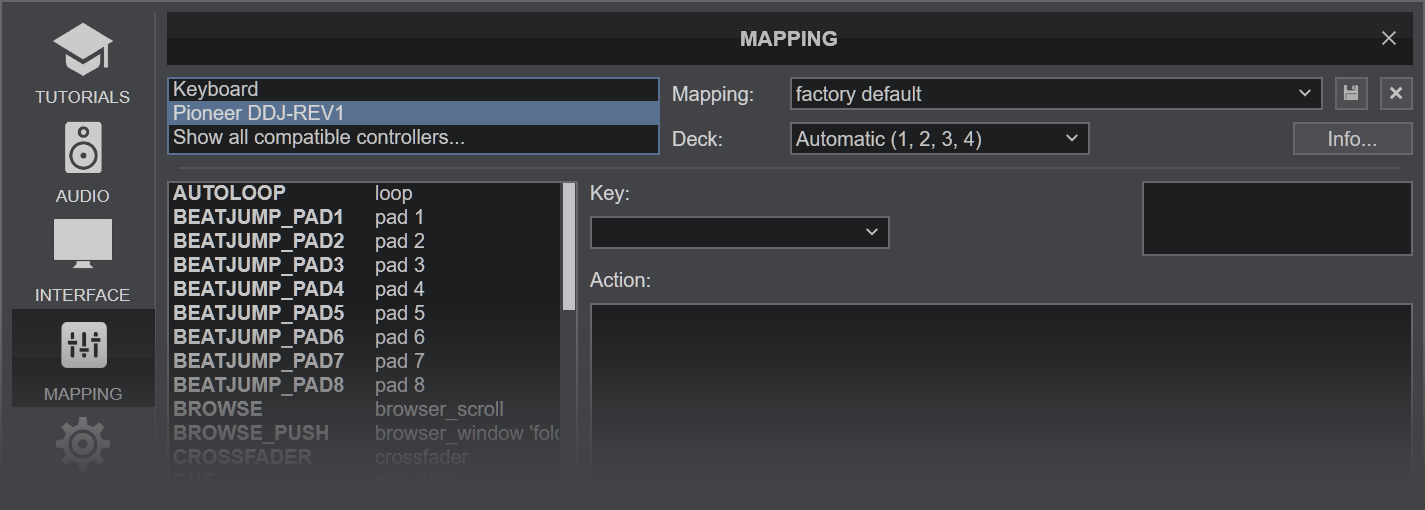Save mapping with the floppy disk icon

pos(1351,94)
